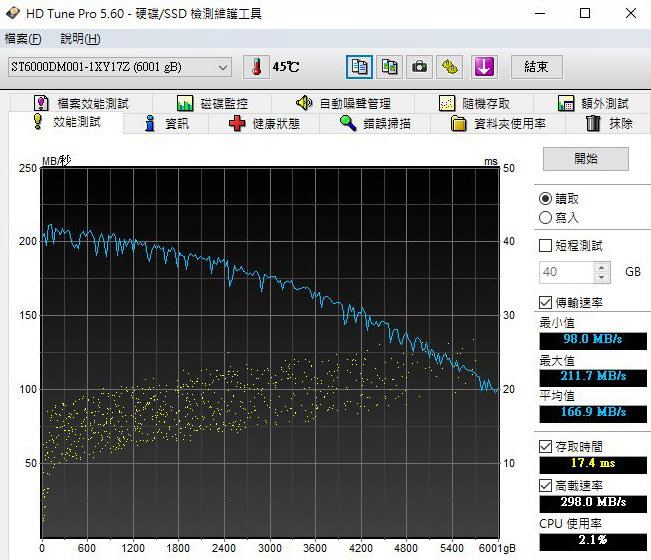Viewport: 651px width, 560px height.
Task: Click the 結束 exit button
Action: (537, 67)
